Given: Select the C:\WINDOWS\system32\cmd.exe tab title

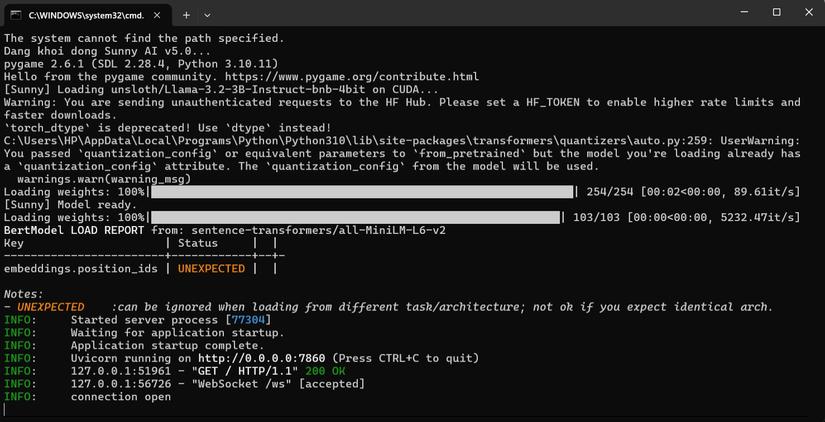Looking at the screenshot, I should coord(84,15).
